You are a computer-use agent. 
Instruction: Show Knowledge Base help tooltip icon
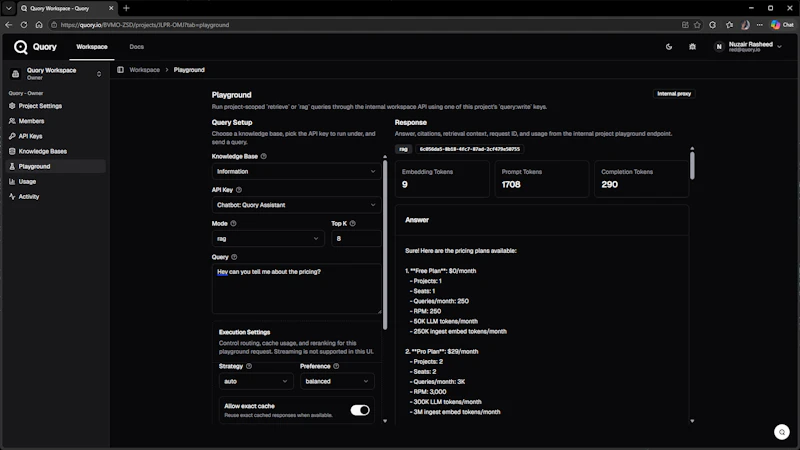(264, 157)
